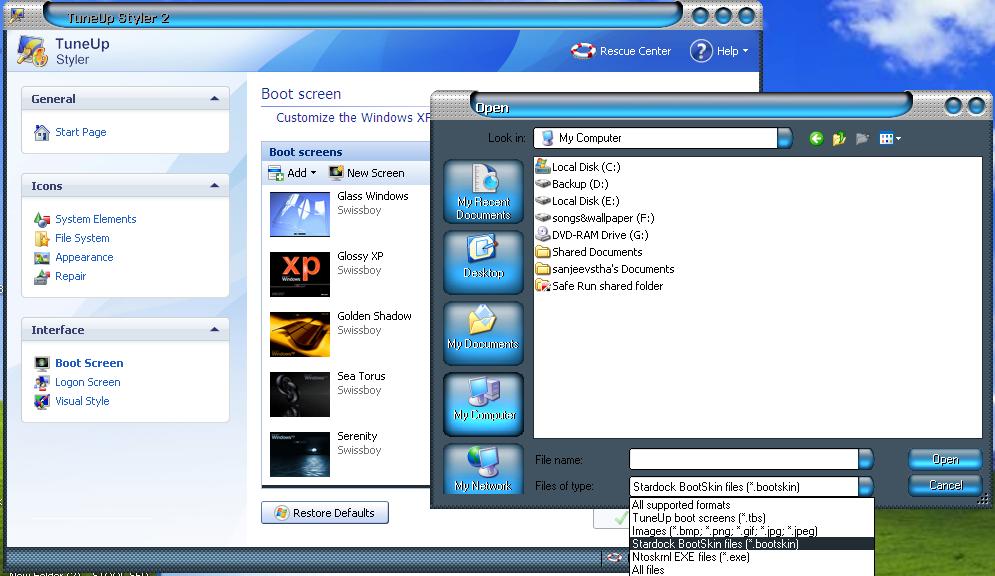Open the Help dropdown menu

pyautogui.click(x=720, y=51)
